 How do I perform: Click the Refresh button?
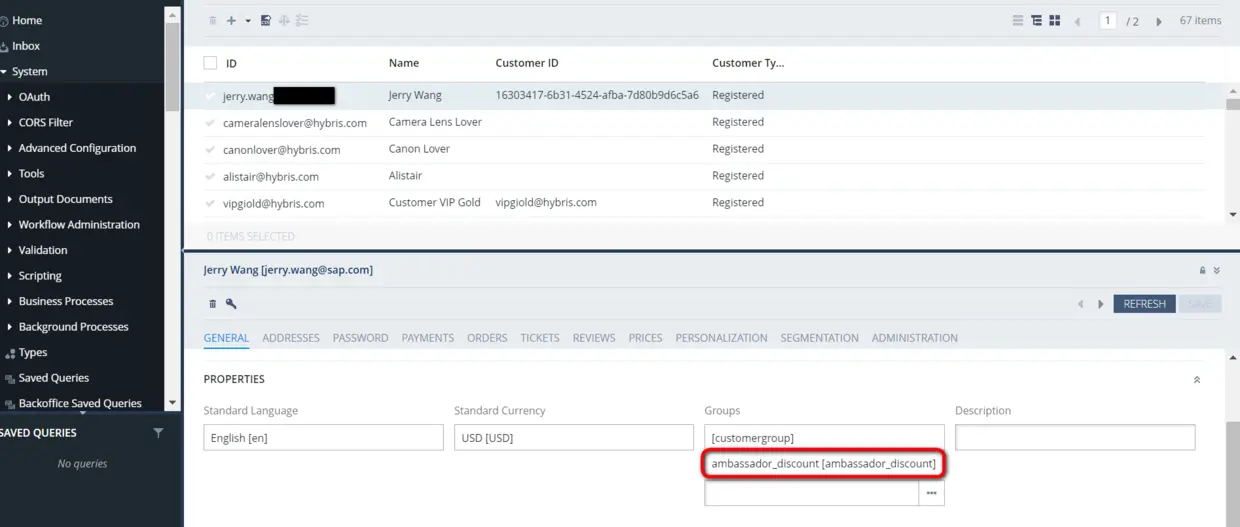[x=1144, y=304]
